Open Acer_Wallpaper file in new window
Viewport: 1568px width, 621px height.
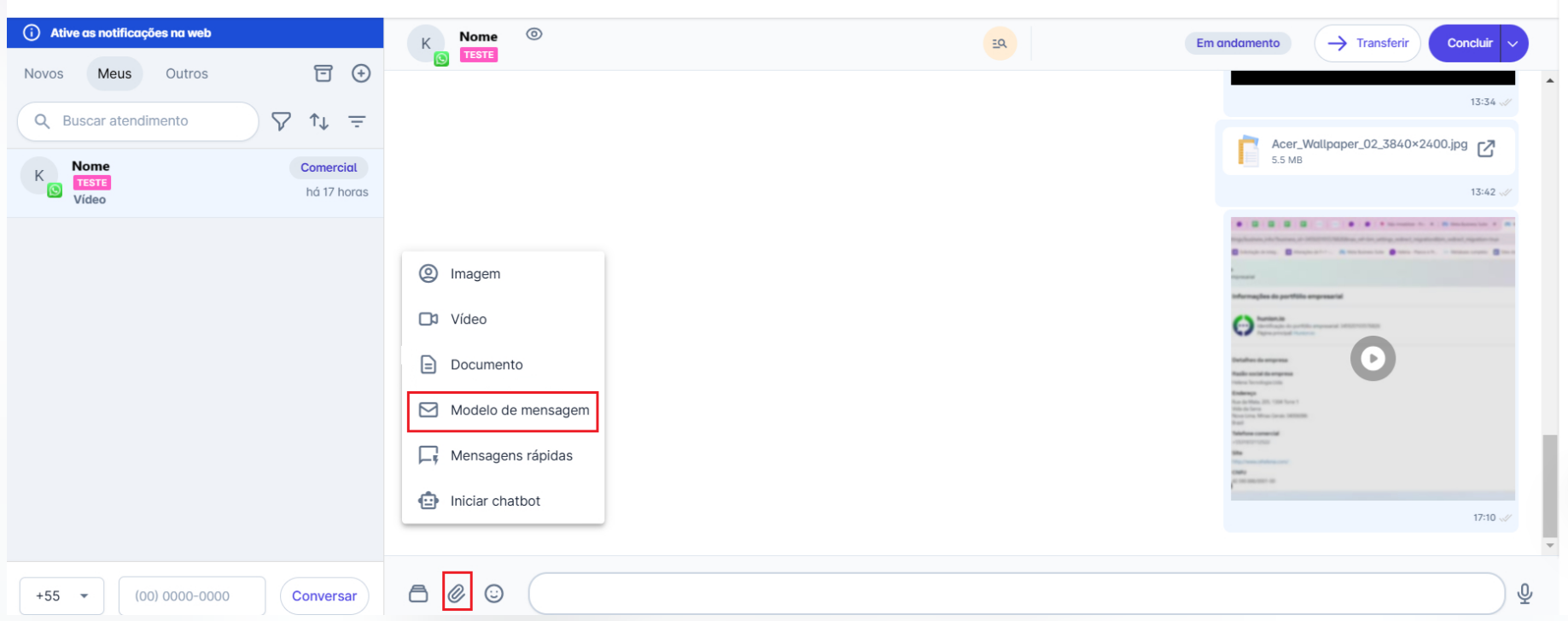pos(1486,149)
